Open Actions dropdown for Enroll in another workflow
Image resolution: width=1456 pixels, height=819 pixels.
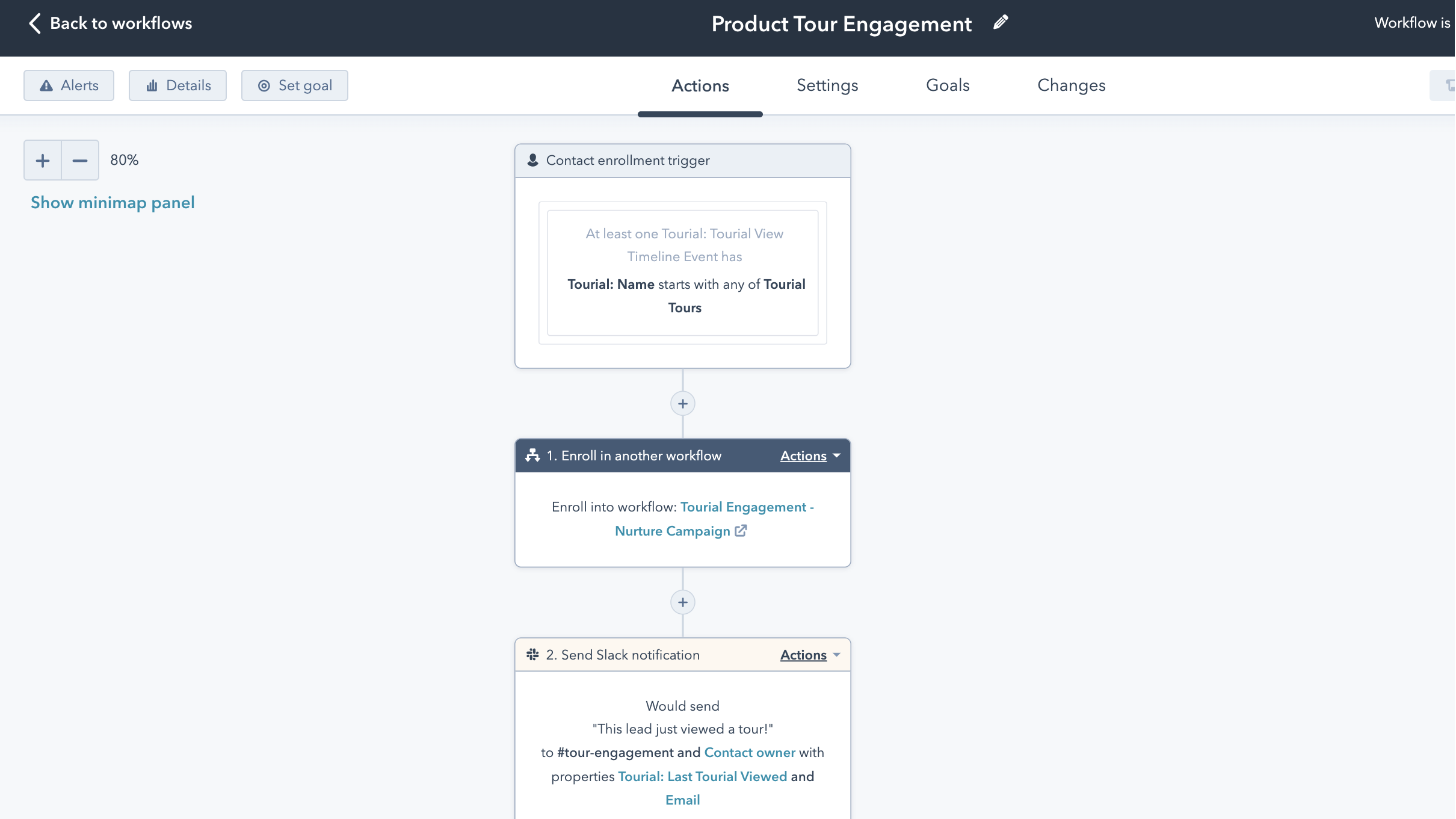[x=809, y=456]
